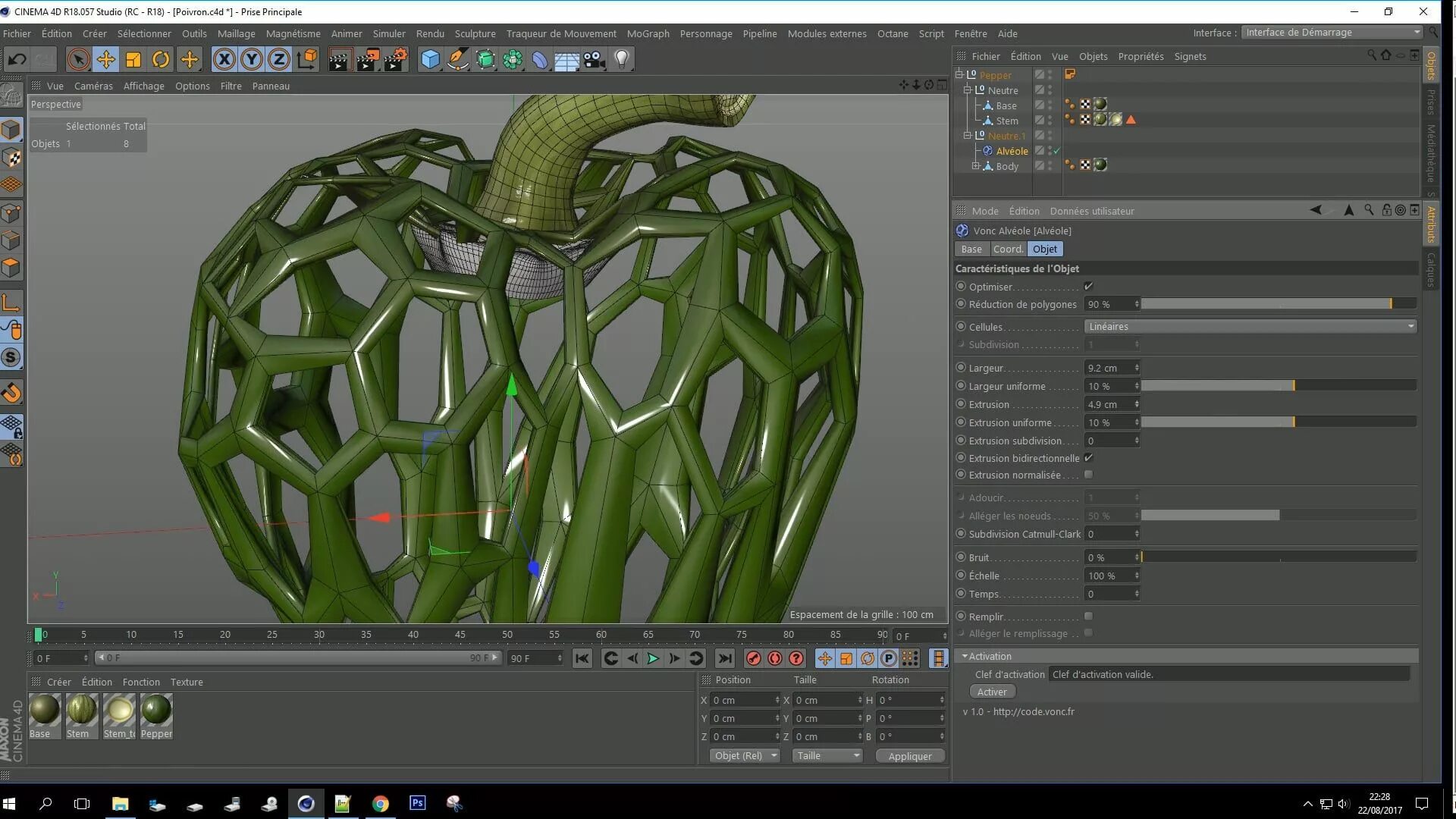Open the MoGraph menu

(648, 33)
